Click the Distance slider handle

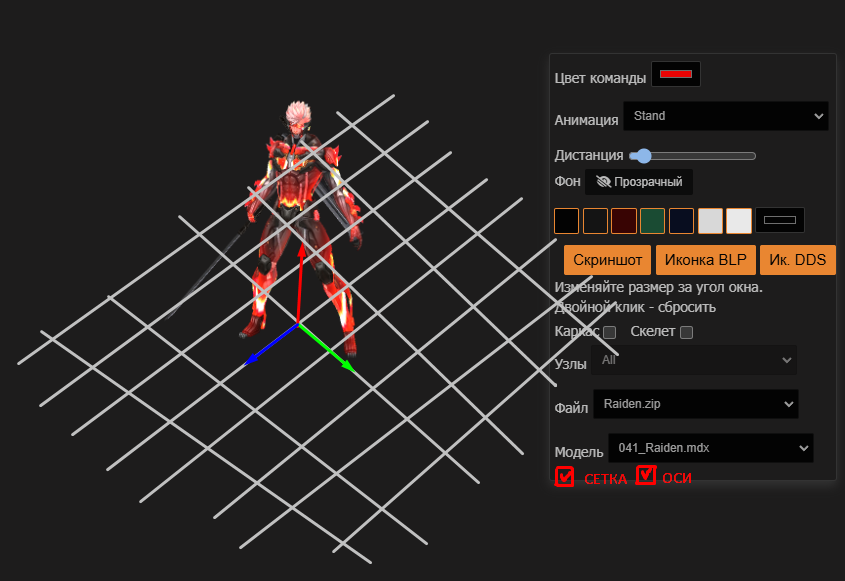click(642, 156)
